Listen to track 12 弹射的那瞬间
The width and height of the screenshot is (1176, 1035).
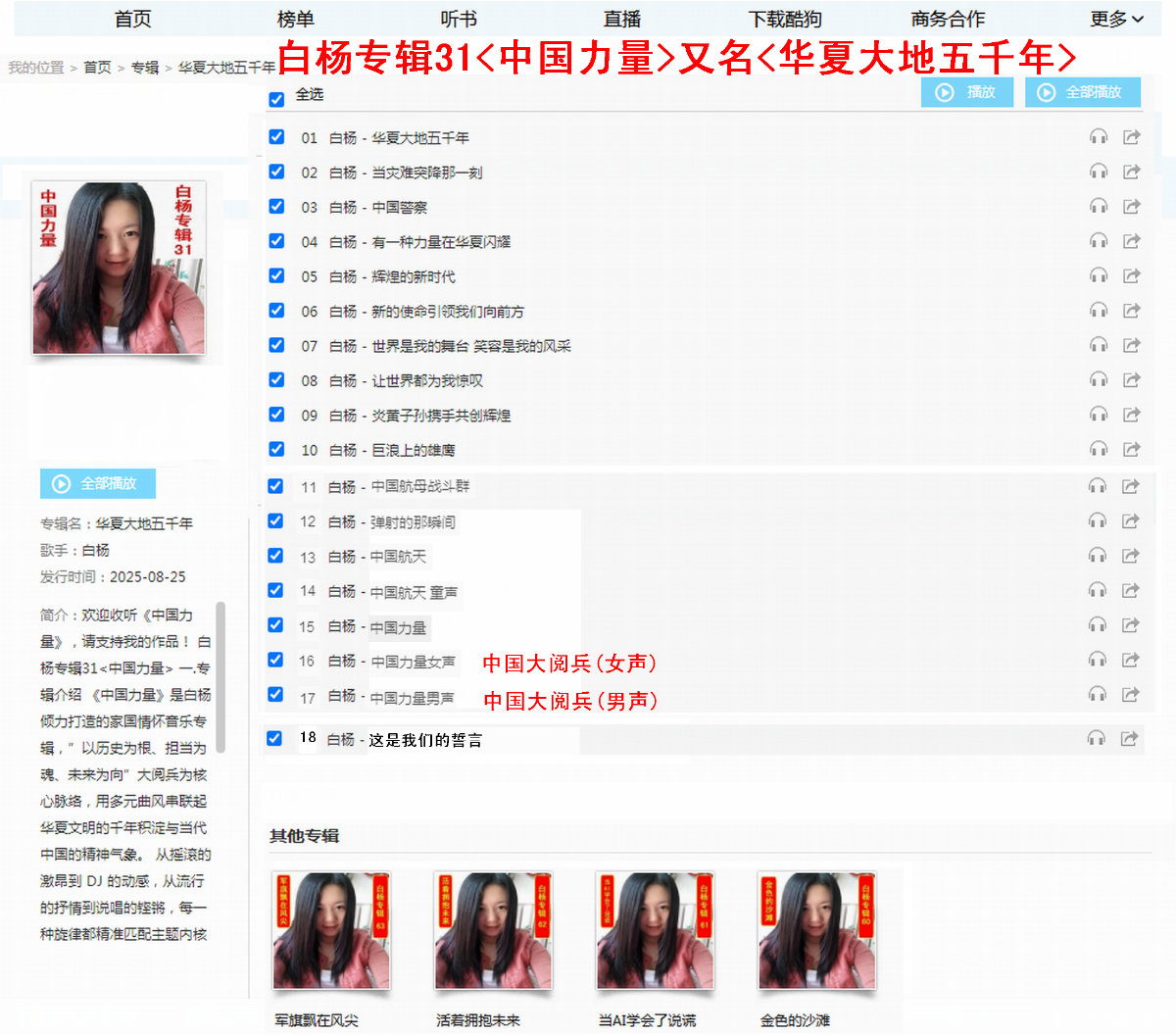tap(1098, 521)
